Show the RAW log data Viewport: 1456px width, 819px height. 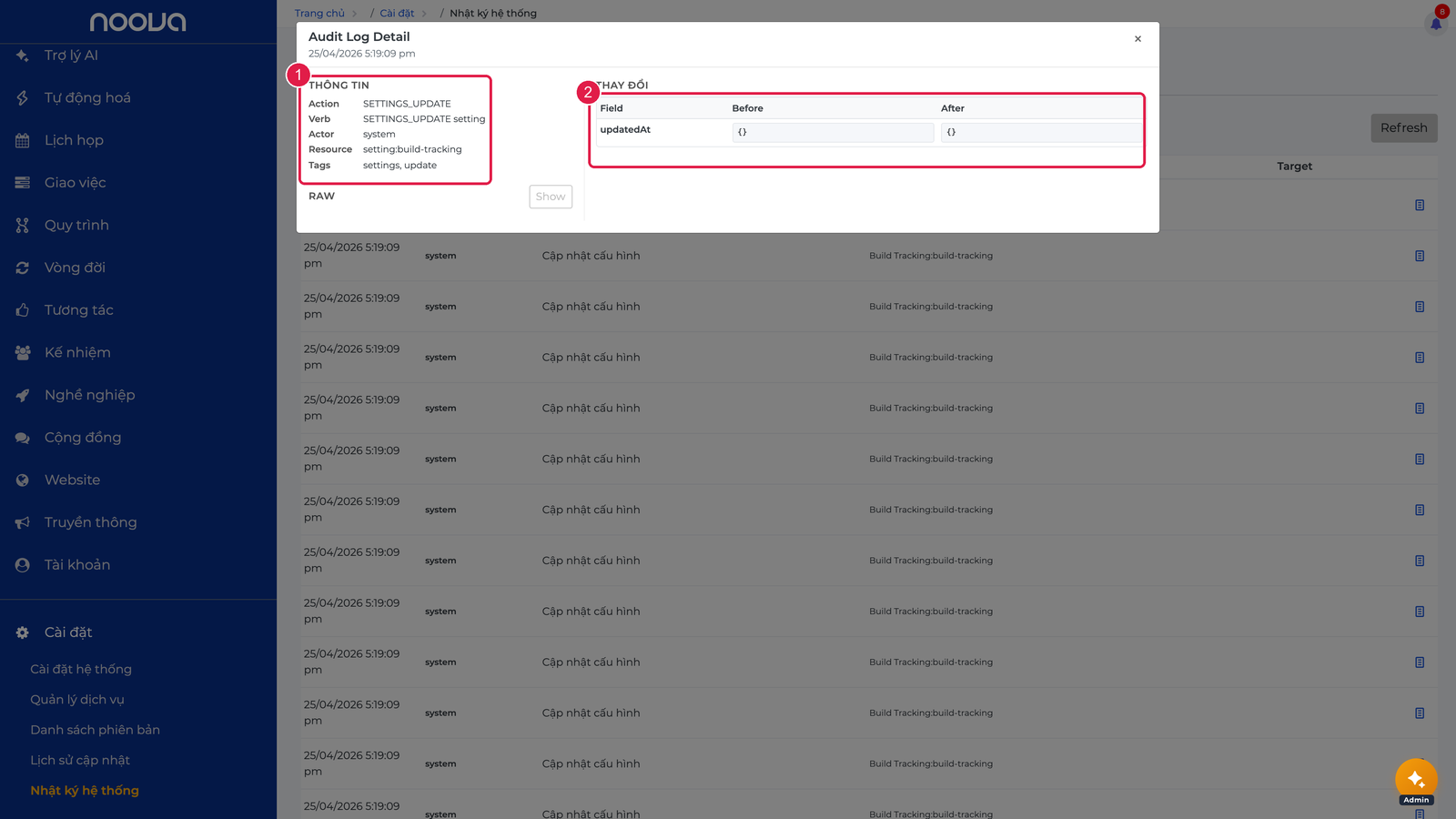tap(551, 197)
